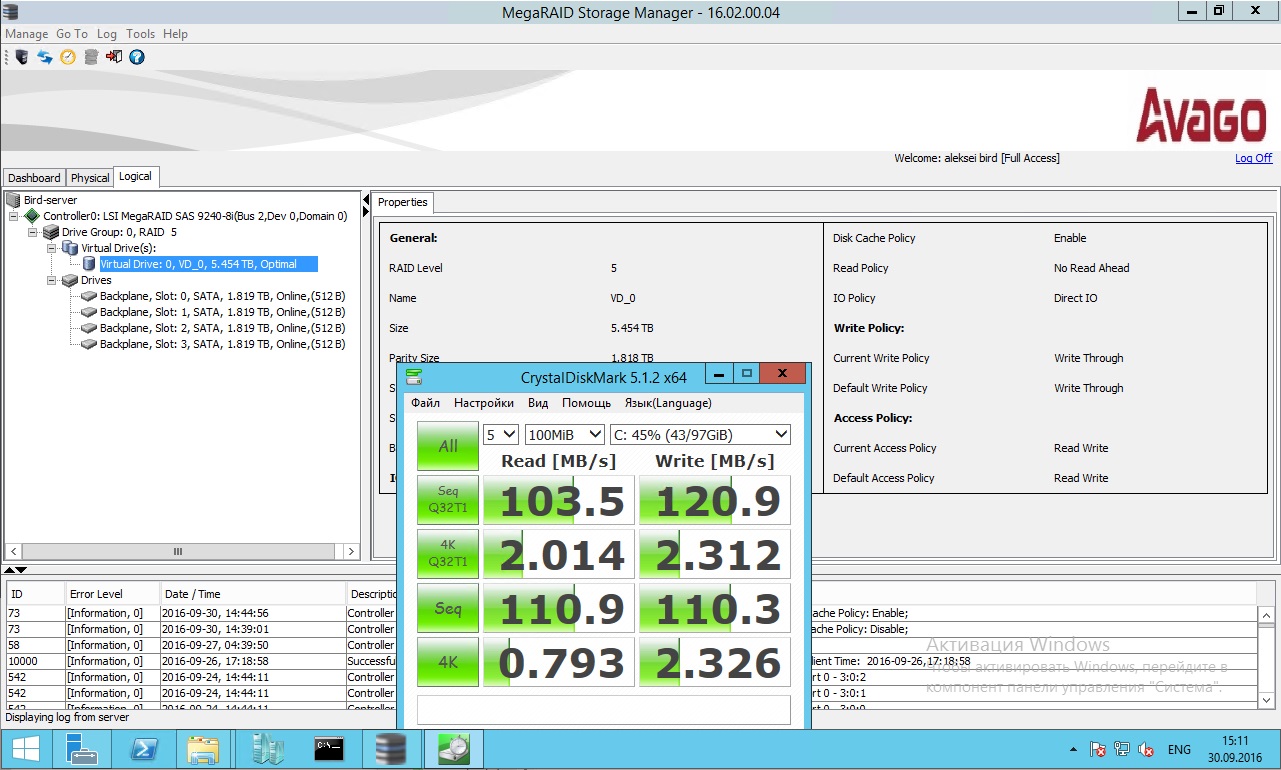
Task: Open the Файл menu in CrystalDiskMark
Action: (425, 403)
